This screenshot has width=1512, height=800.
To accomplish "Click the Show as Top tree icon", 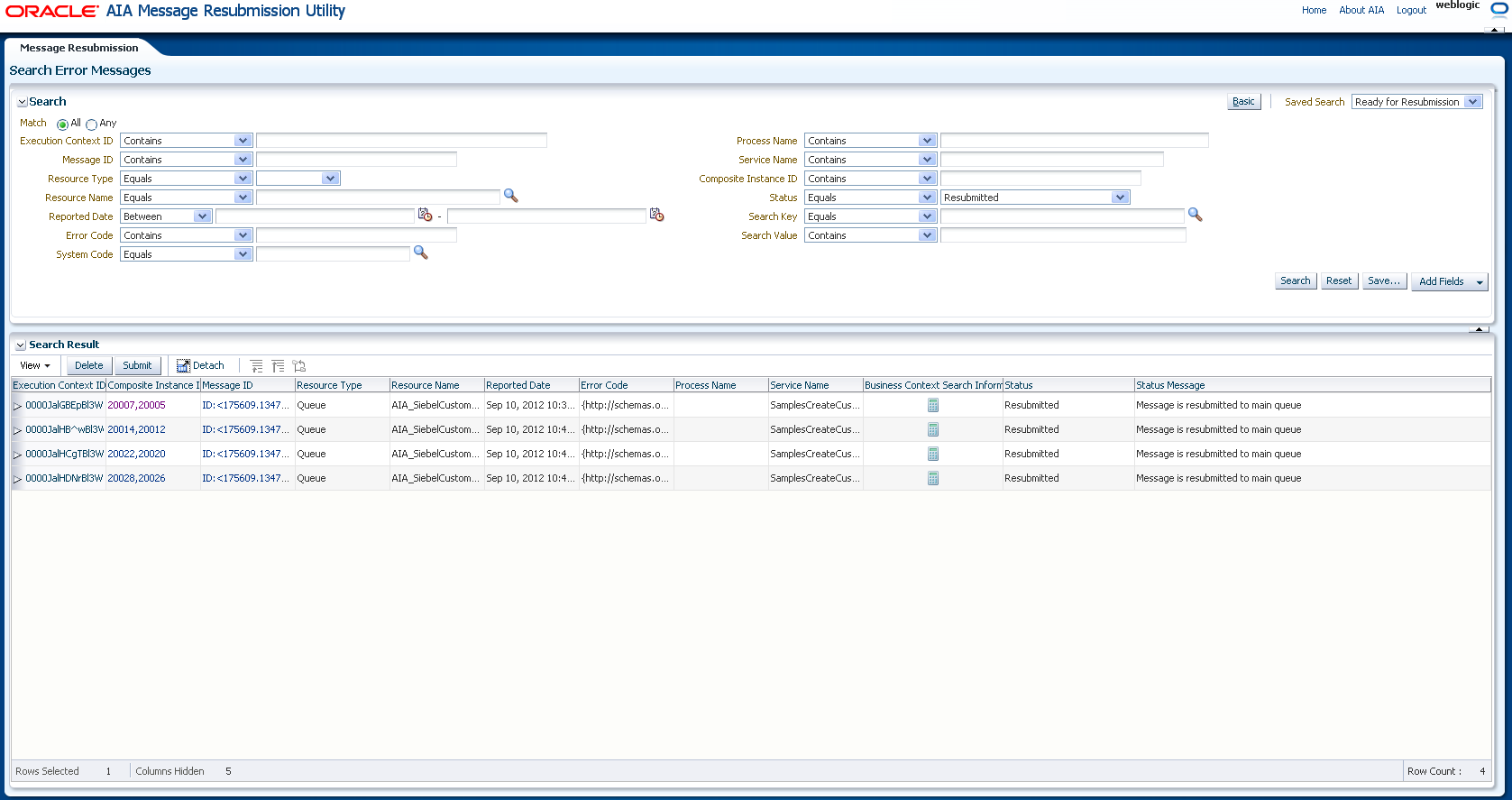I will pos(299,366).
